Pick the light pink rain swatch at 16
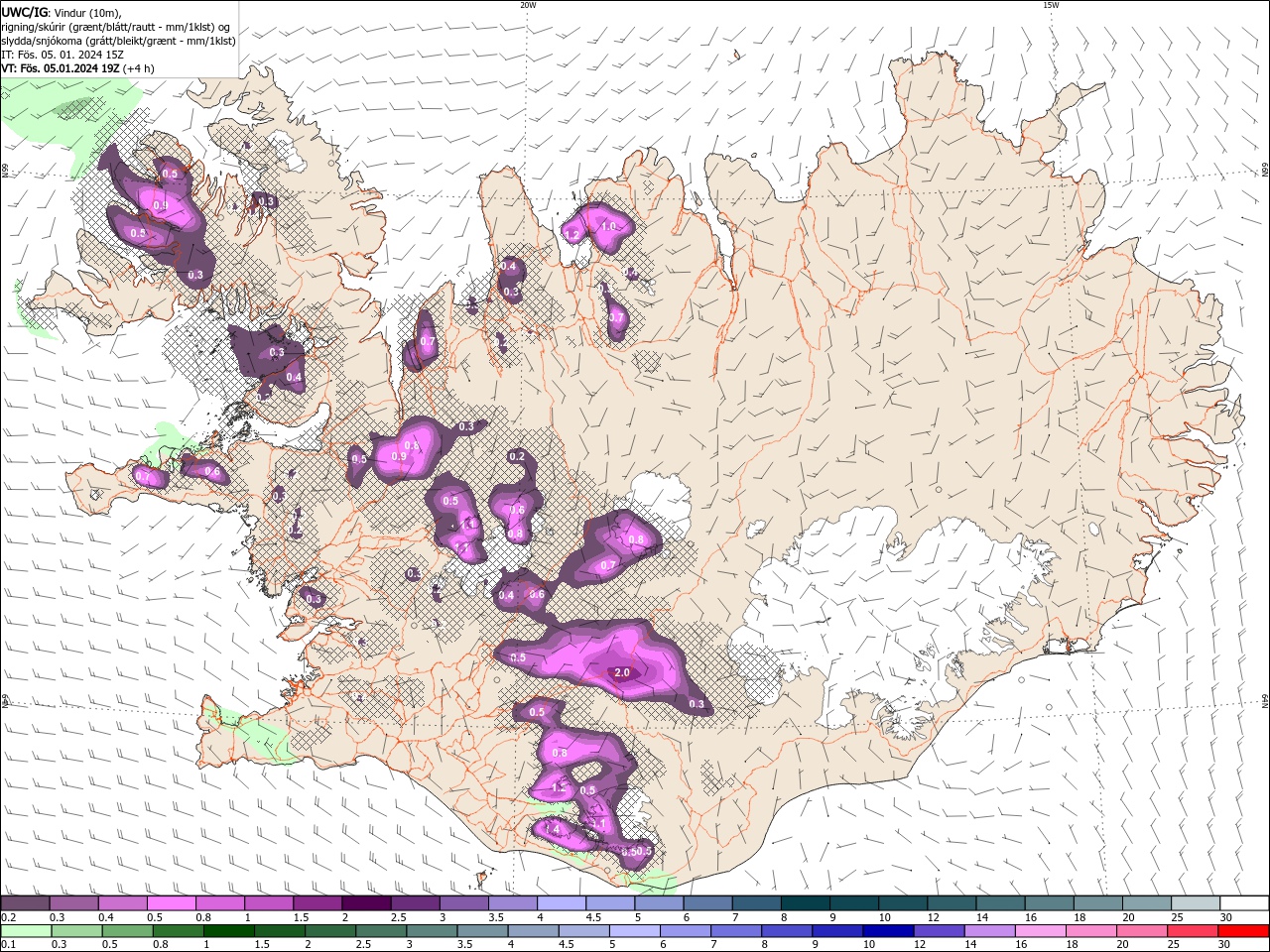This screenshot has height=952, width=1270. pyautogui.click(x=1040, y=931)
